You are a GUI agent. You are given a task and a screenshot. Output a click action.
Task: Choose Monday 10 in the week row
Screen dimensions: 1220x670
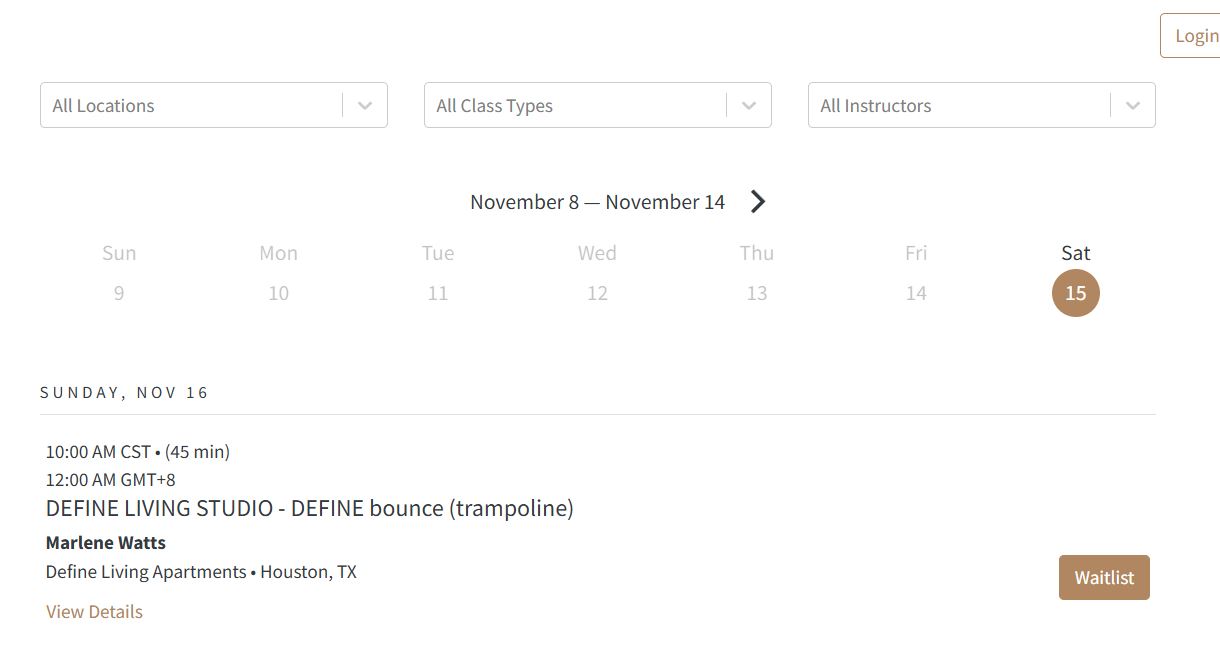click(278, 293)
